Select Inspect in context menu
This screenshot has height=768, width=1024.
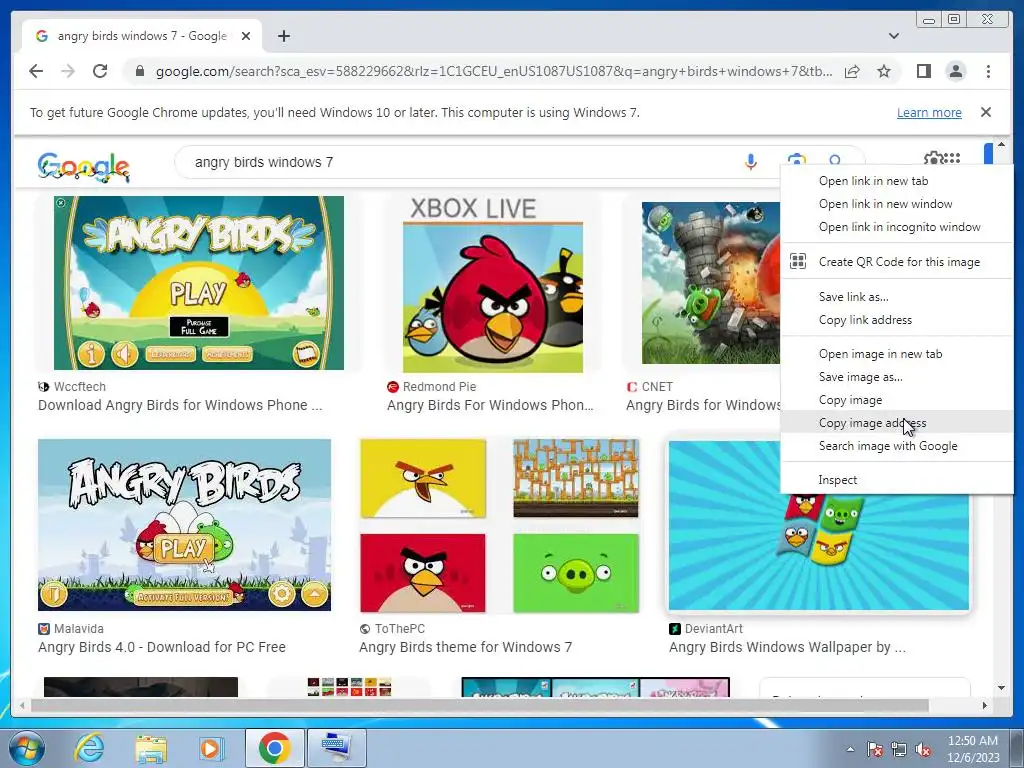897,479
